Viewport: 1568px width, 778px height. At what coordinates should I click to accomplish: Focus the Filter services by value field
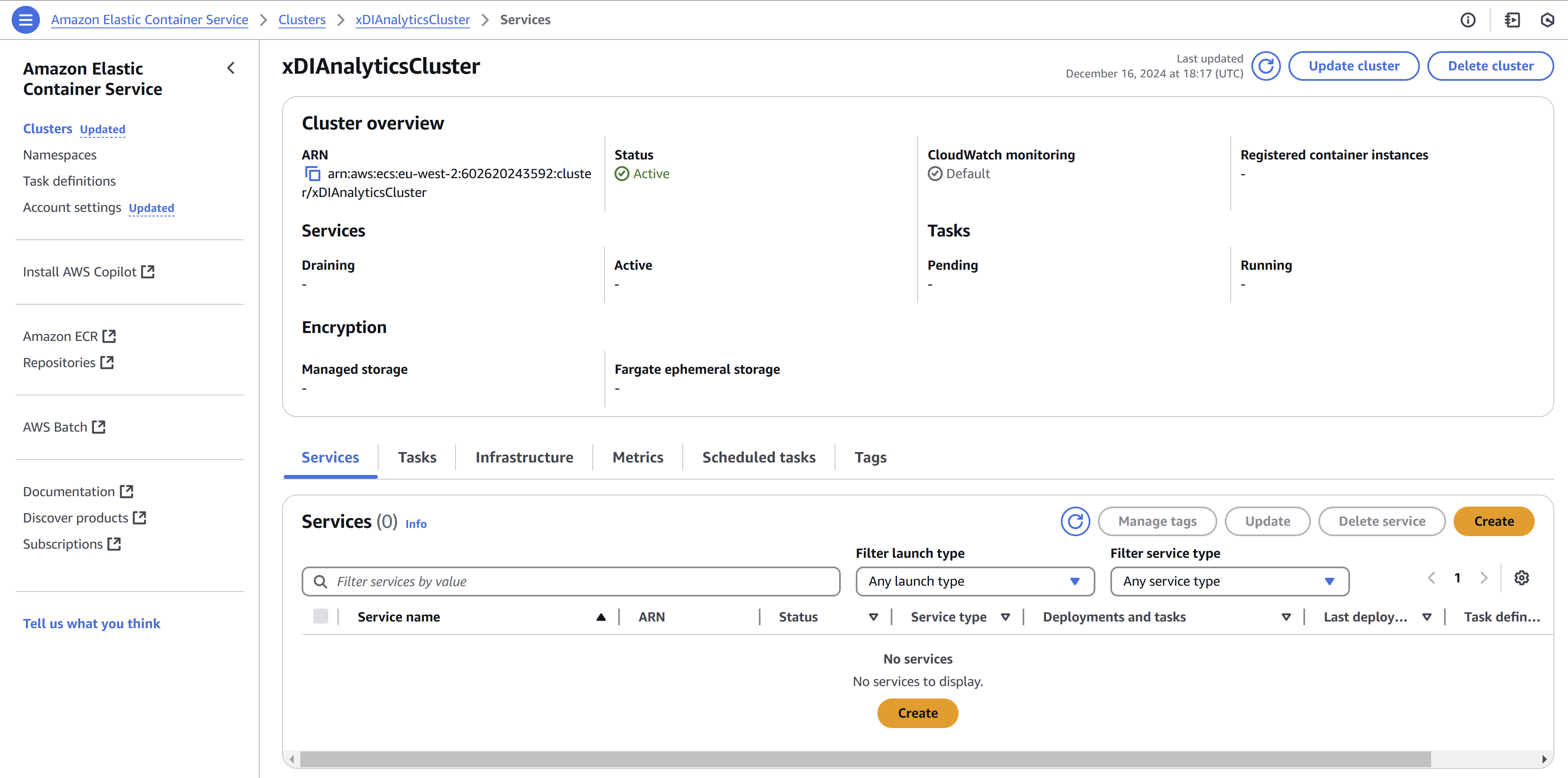571,581
